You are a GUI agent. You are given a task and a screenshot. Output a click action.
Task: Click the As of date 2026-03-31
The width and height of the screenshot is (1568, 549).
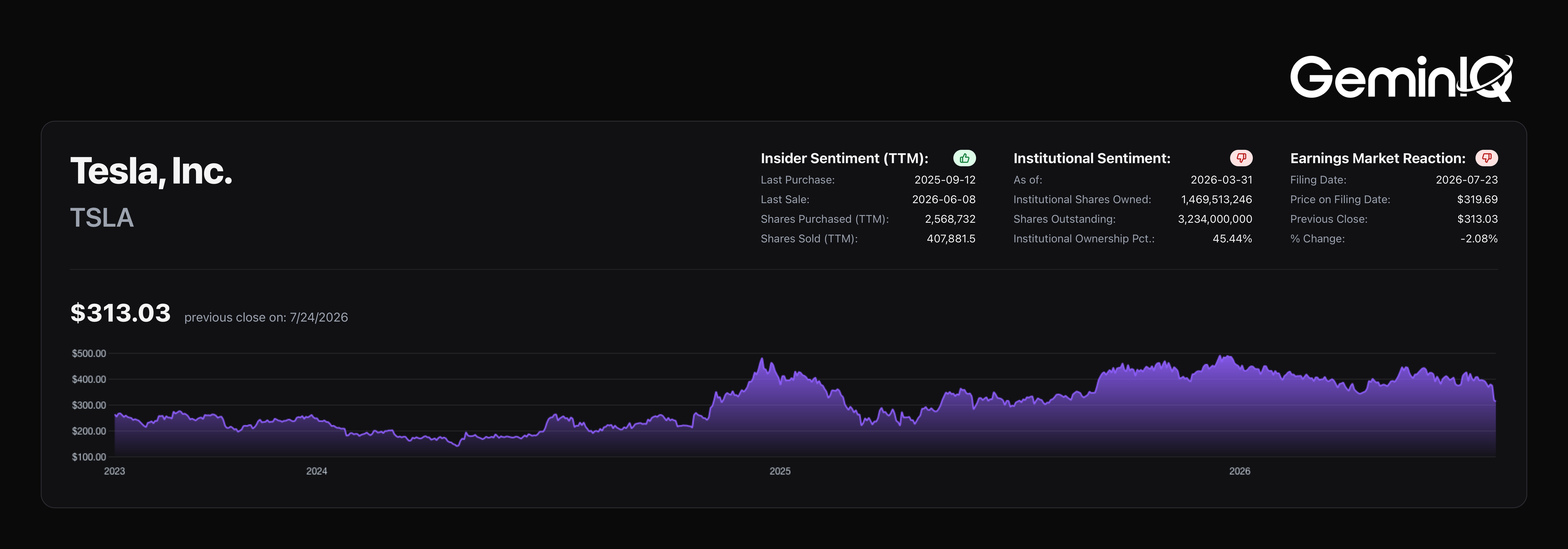(1222, 180)
